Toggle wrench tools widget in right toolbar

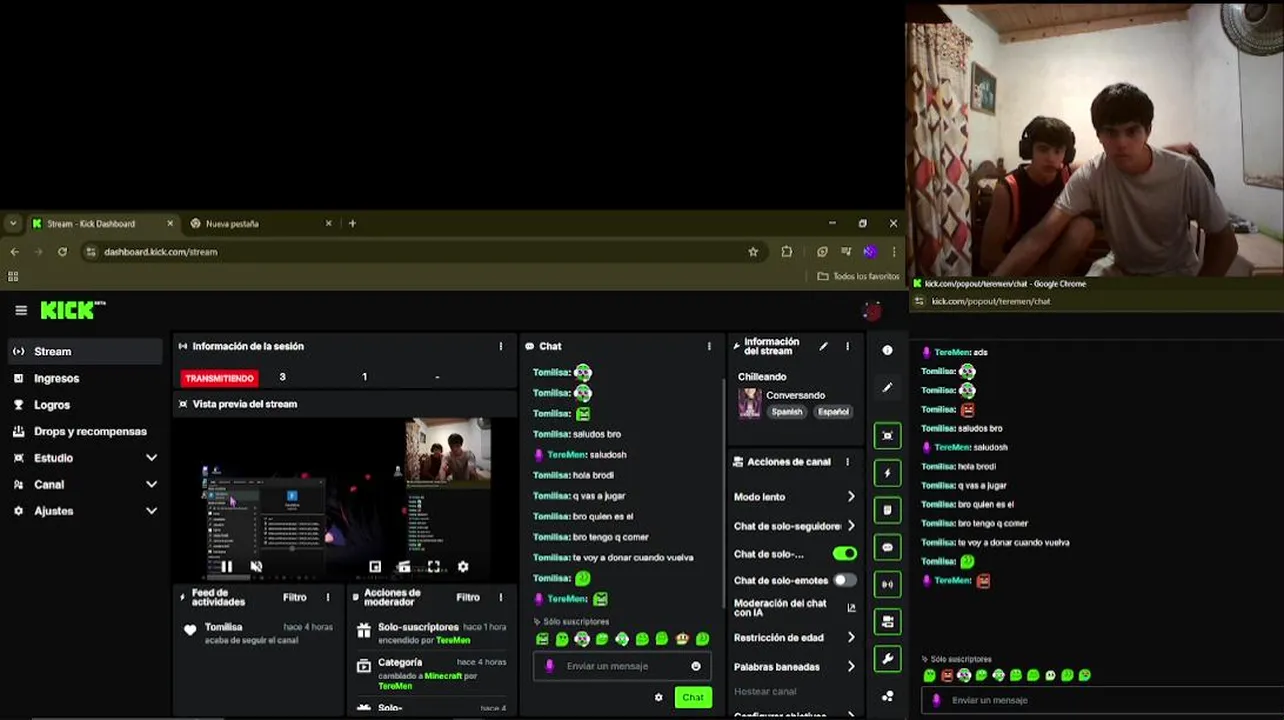(x=887, y=659)
